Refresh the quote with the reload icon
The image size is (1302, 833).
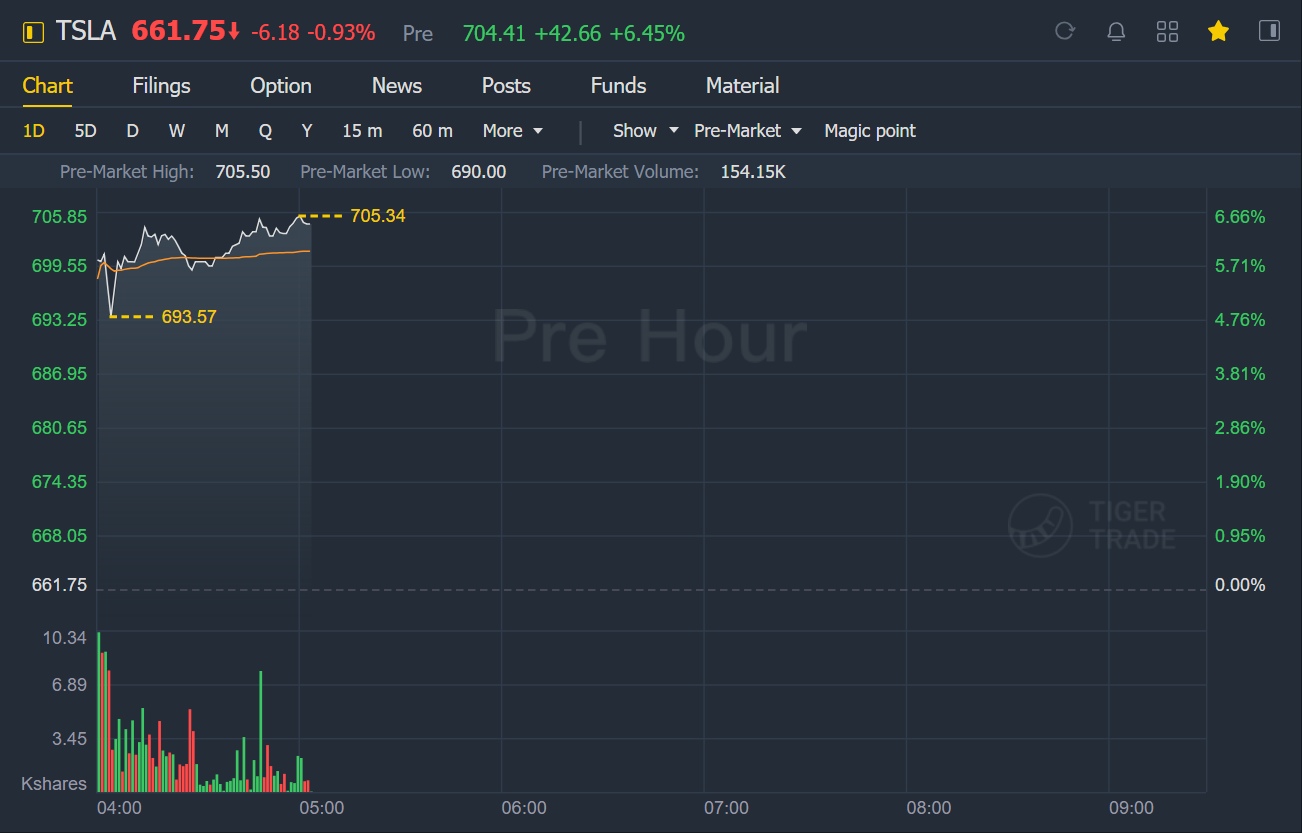1065,31
